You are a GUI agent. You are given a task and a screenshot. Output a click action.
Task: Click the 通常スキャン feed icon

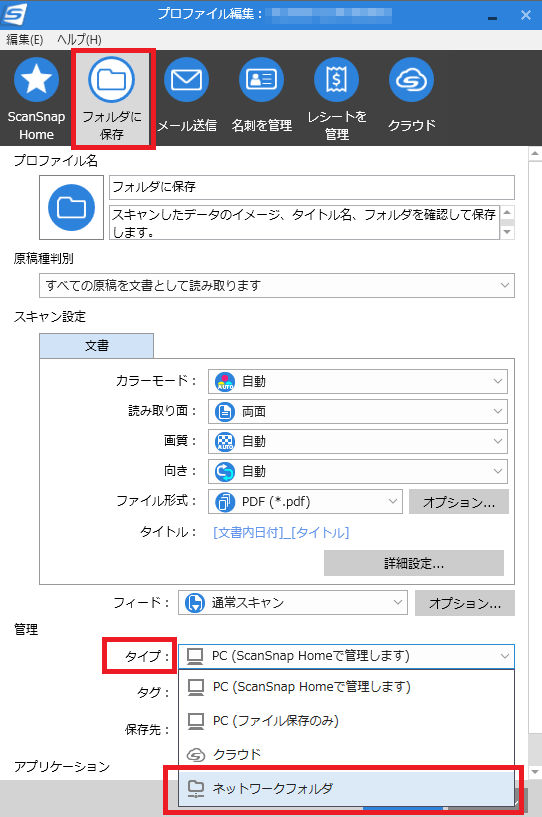(x=195, y=603)
